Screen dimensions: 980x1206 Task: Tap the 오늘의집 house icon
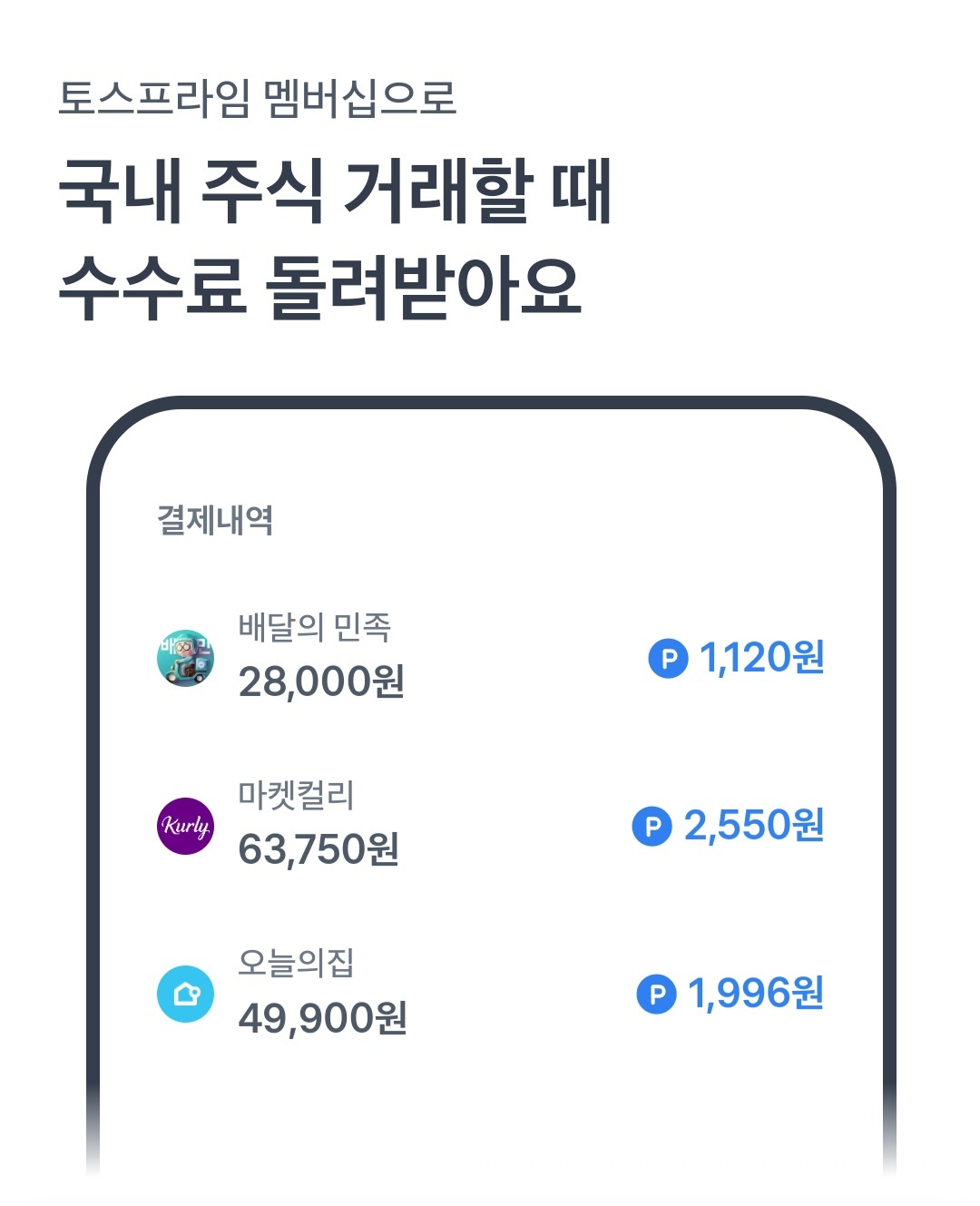tap(186, 995)
